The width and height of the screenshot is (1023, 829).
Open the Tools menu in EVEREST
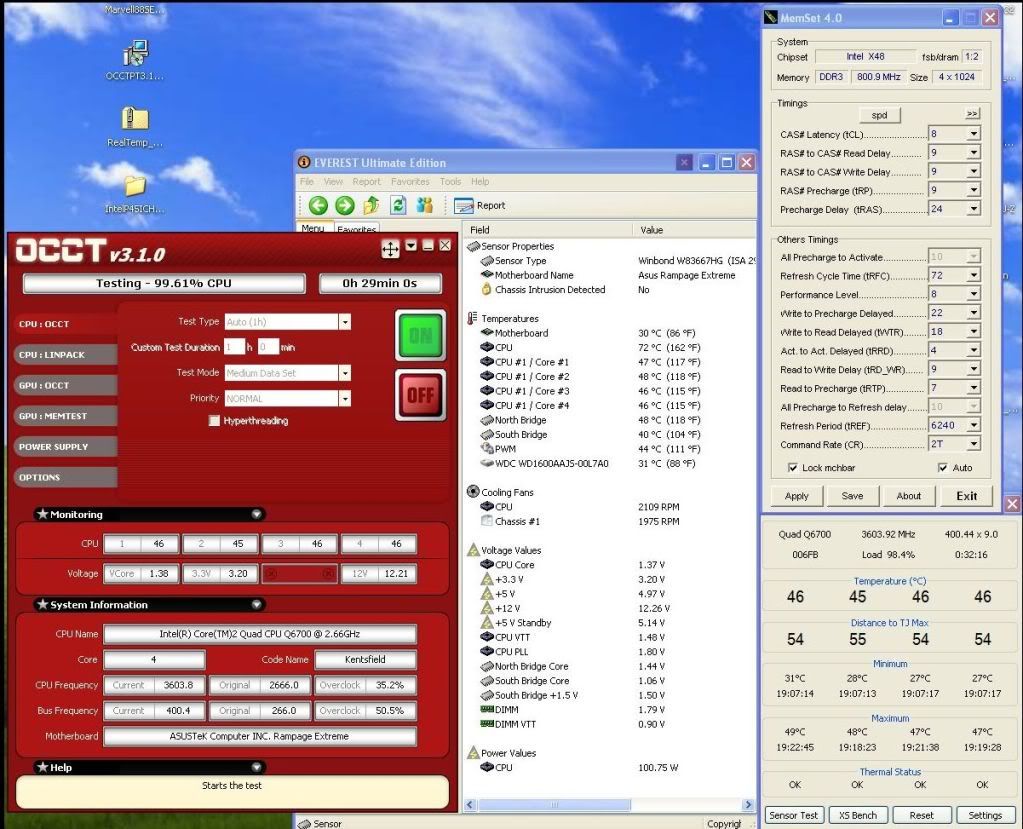[450, 181]
